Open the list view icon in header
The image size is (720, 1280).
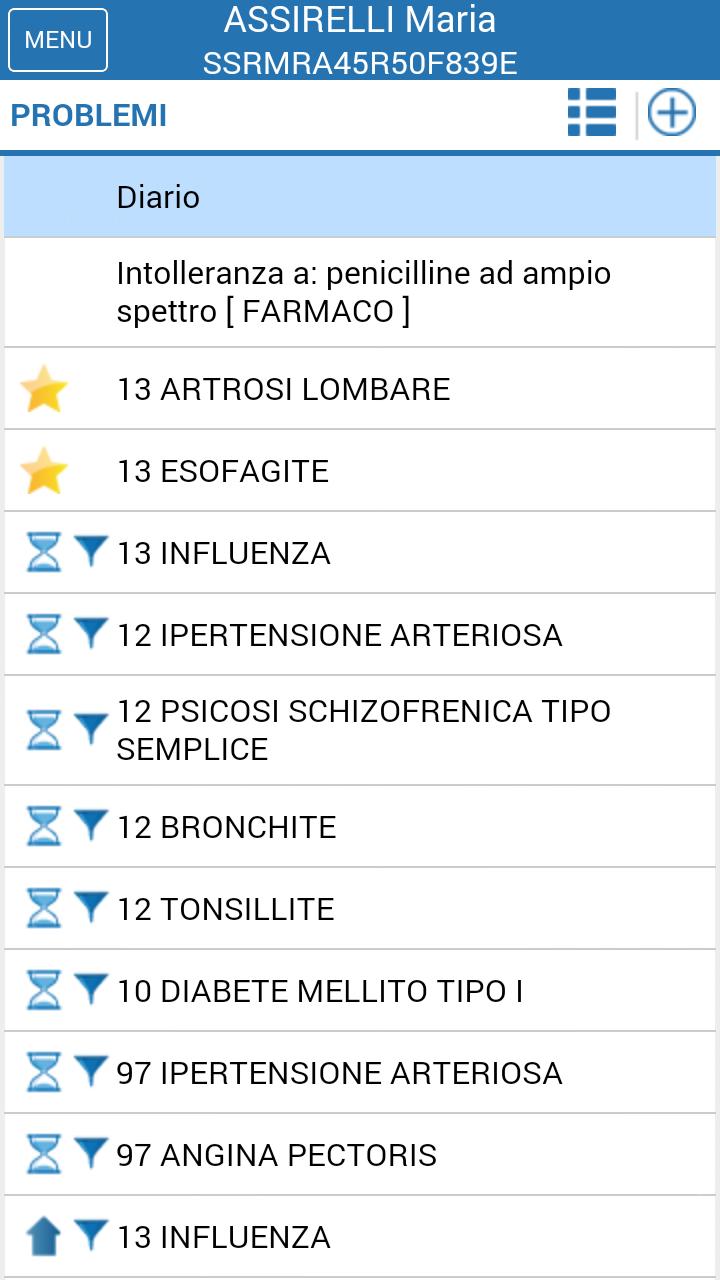[592, 112]
